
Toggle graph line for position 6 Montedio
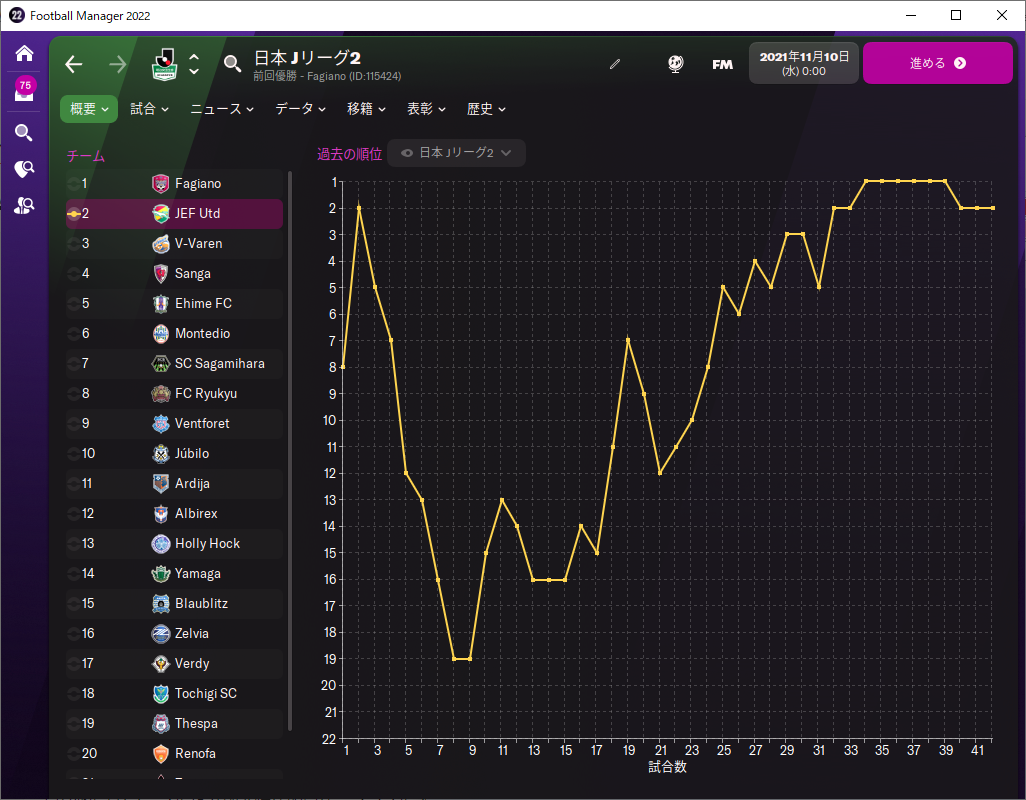coord(74,334)
